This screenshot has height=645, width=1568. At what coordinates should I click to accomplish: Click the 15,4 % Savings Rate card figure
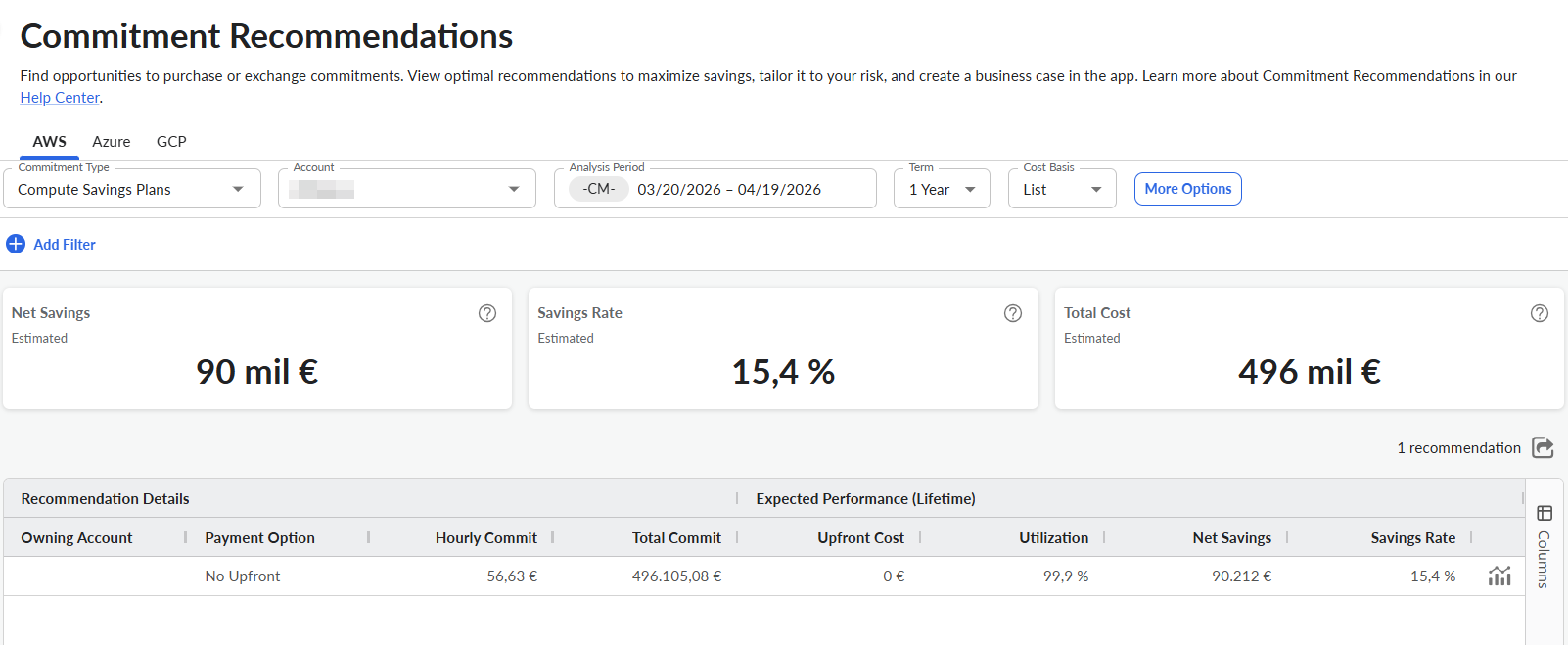(x=783, y=372)
